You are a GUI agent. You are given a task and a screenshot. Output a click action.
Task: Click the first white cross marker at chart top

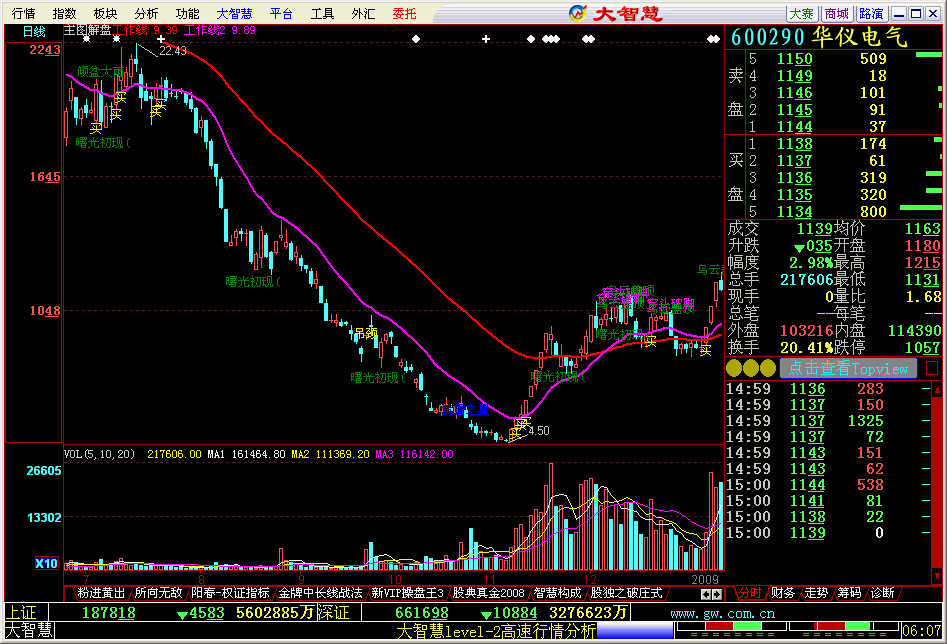pos(161,39)
